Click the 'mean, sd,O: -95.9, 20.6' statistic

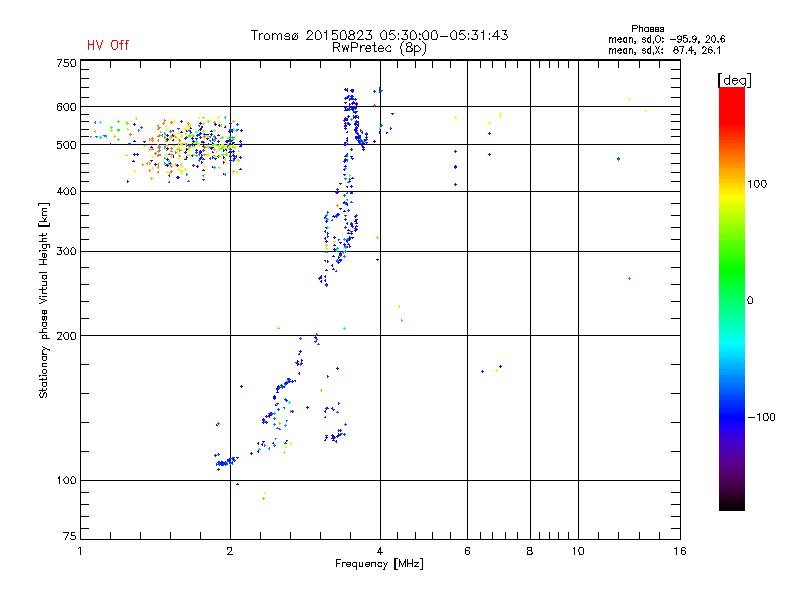pyautogui.click(x=667, y=39)
